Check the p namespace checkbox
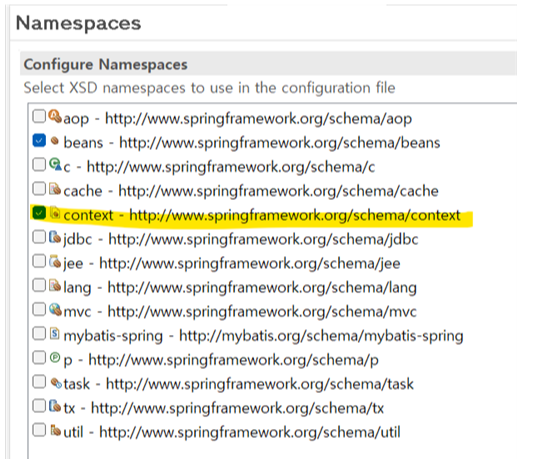The height and width of the screenshot is (459, 535). (39, 358)
